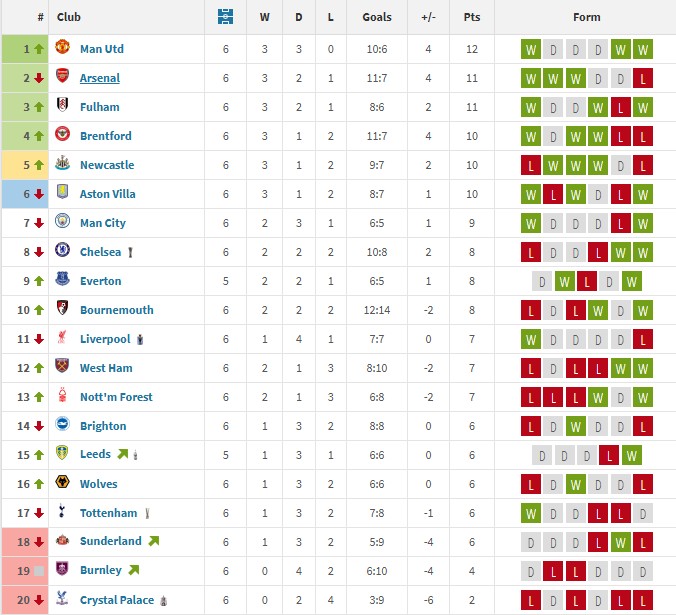This screenshot has height=615, width=676.
Task: Sort table by the Pts column header
Action: (470, 17)
